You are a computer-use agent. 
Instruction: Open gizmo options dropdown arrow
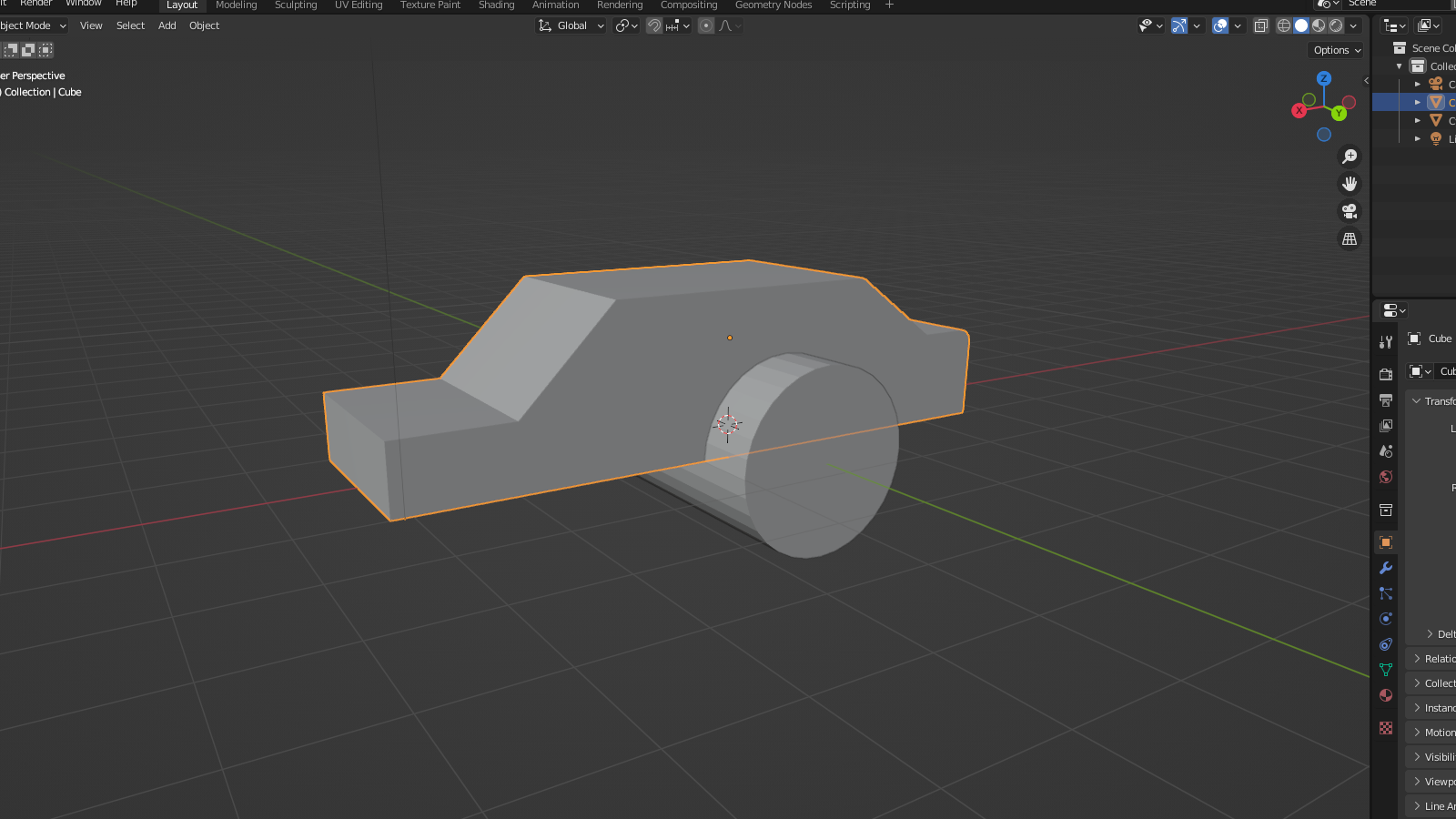[x=1197, y=25]
